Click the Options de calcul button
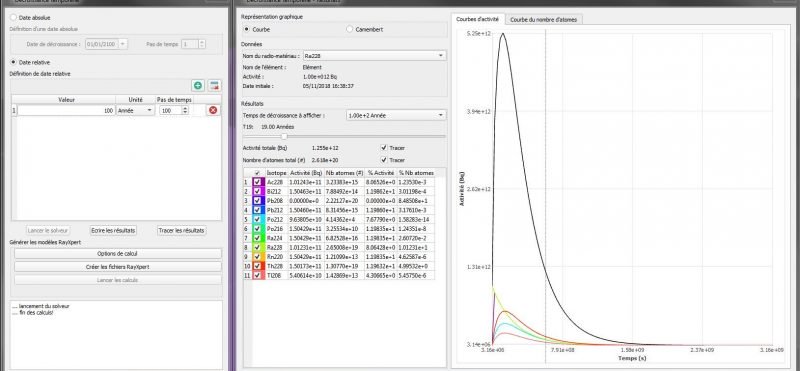 117,254
